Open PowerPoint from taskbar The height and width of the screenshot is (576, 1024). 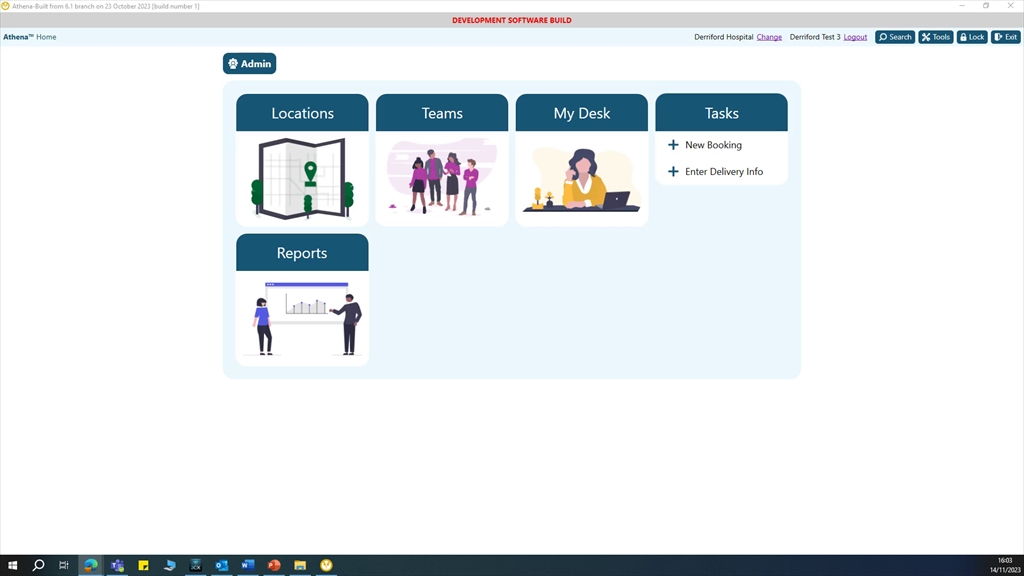tap(274, 565)
